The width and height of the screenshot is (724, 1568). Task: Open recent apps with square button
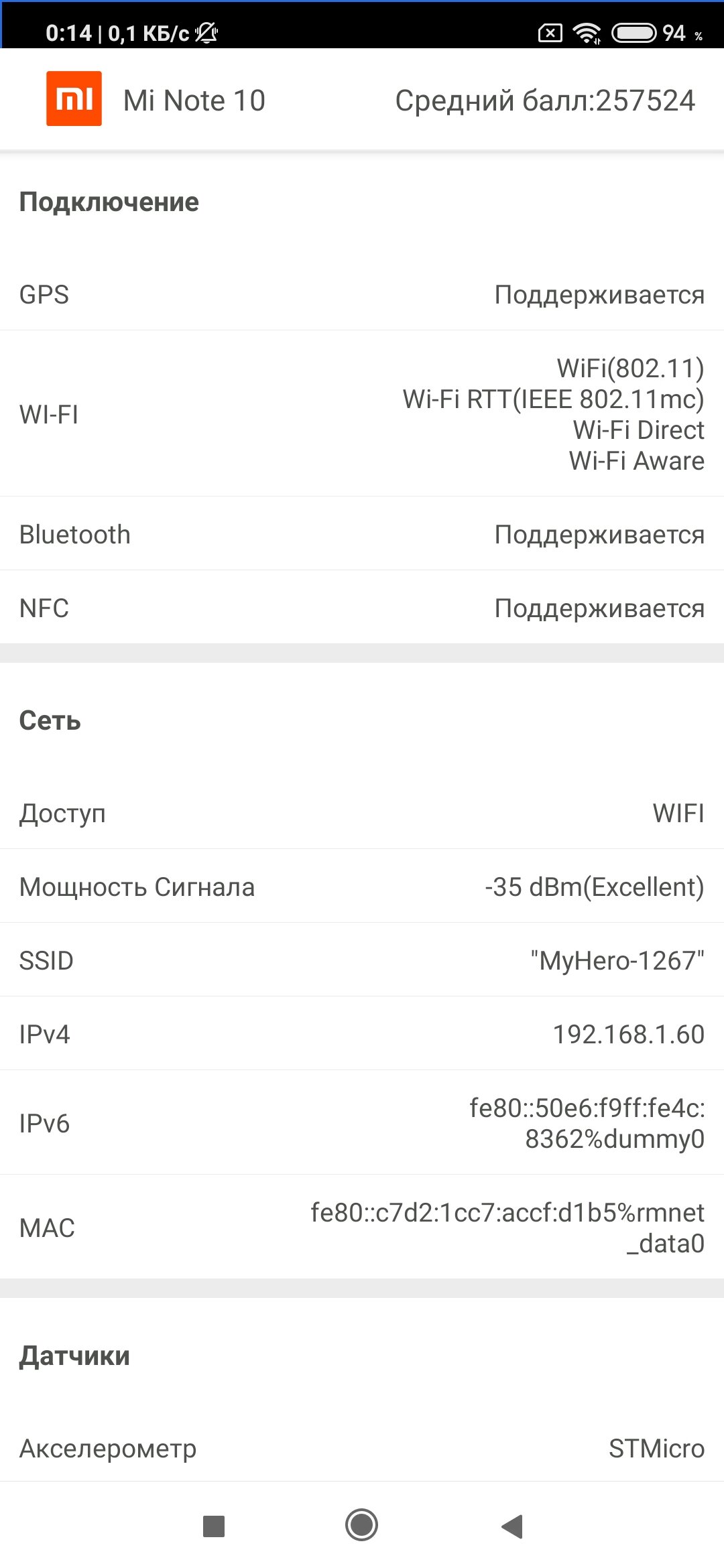pos(213,1526)
